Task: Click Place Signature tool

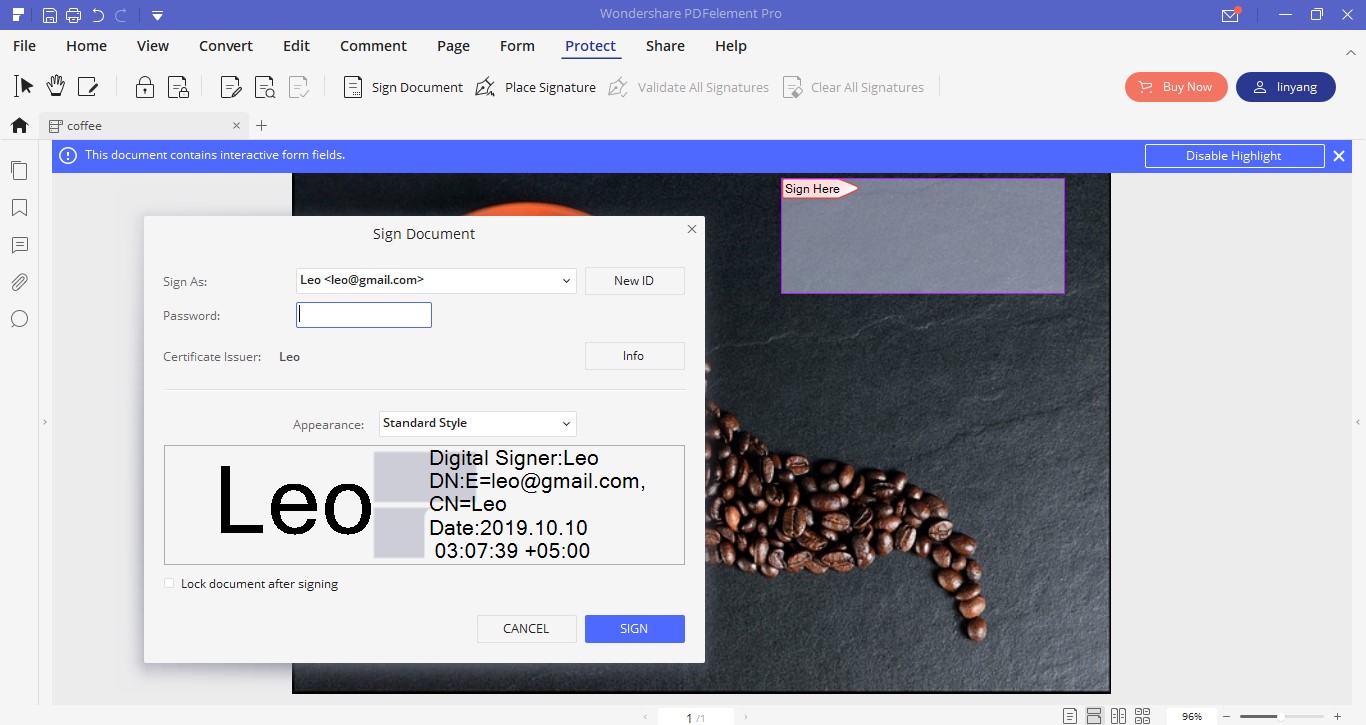Action: coord(535,87)
